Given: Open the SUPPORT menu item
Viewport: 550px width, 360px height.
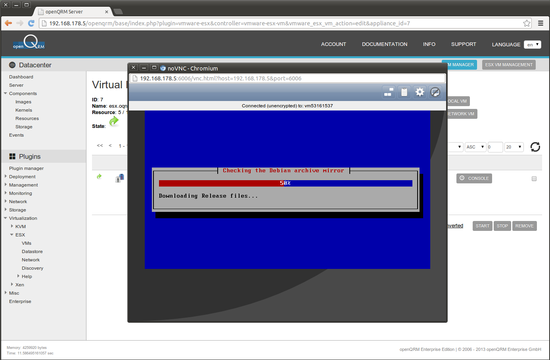Looking at the screenshot, I should 463,44.
